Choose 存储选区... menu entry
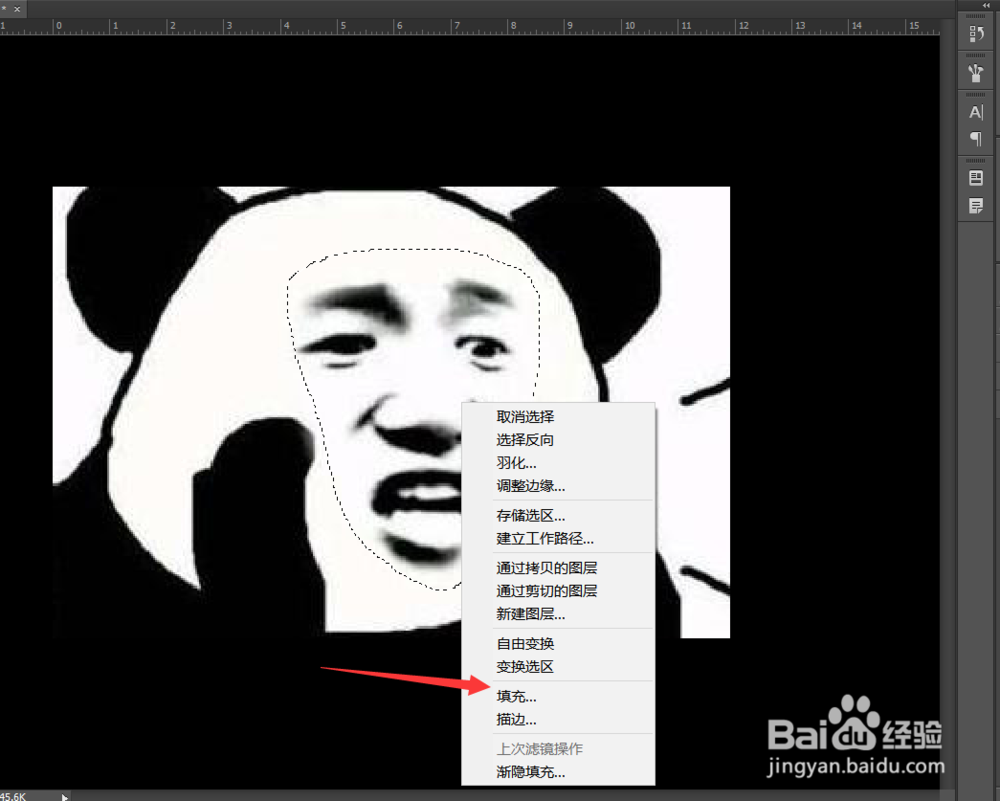Screen dimensions: 1000x801 [558, 515]
